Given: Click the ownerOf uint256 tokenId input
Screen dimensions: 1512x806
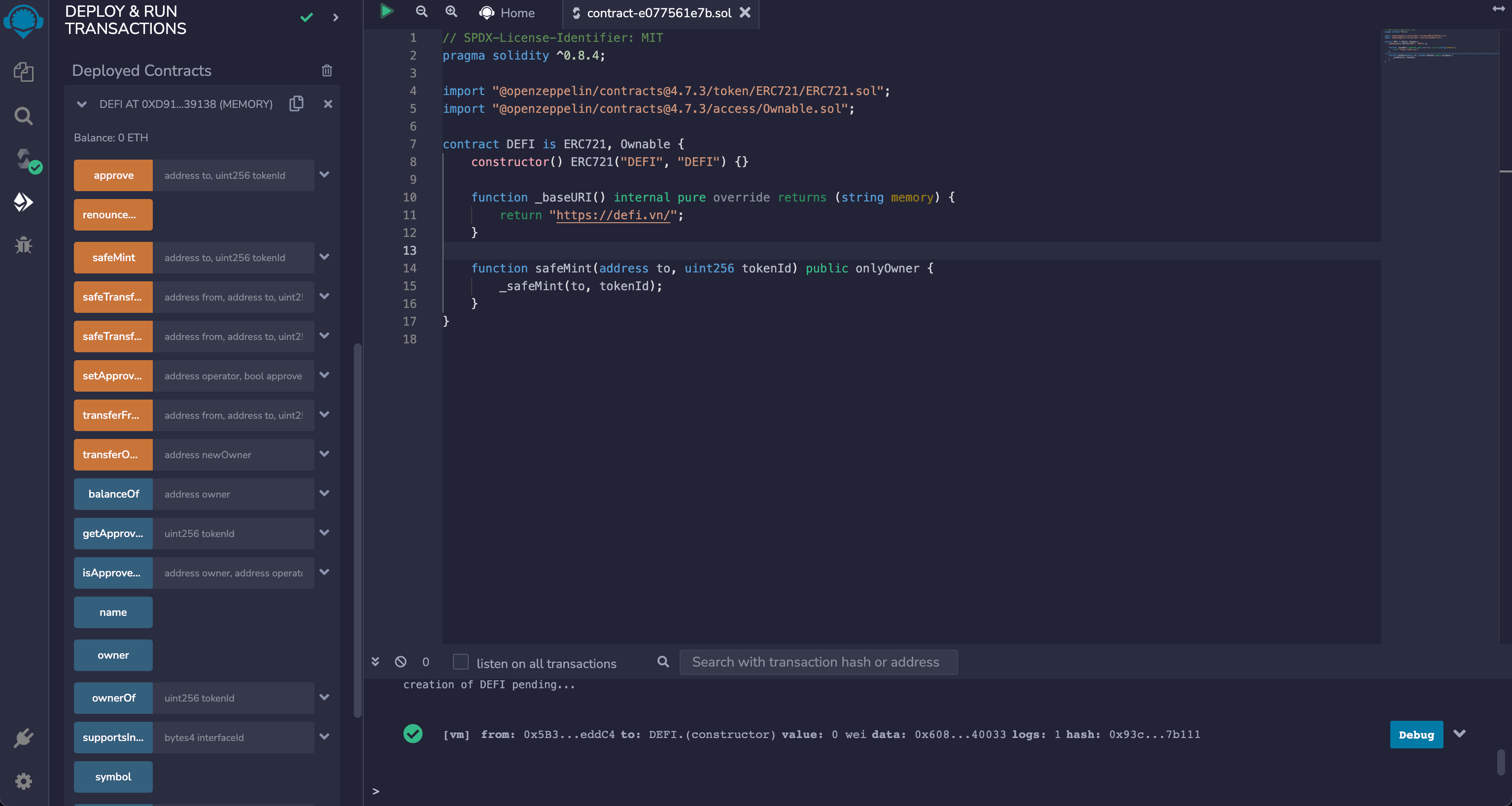Looking at the screenshot, I should [234, 698].
